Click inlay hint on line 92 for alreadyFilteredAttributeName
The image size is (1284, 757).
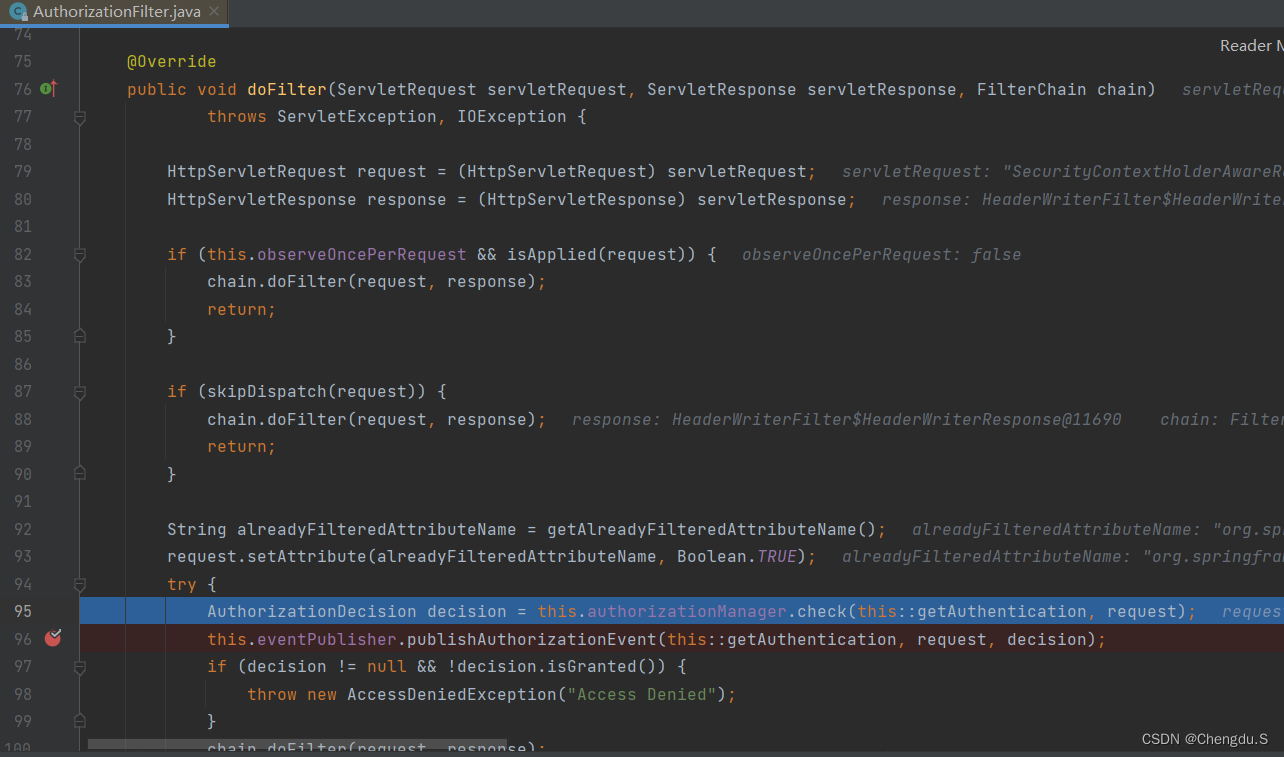[1098, 529]
